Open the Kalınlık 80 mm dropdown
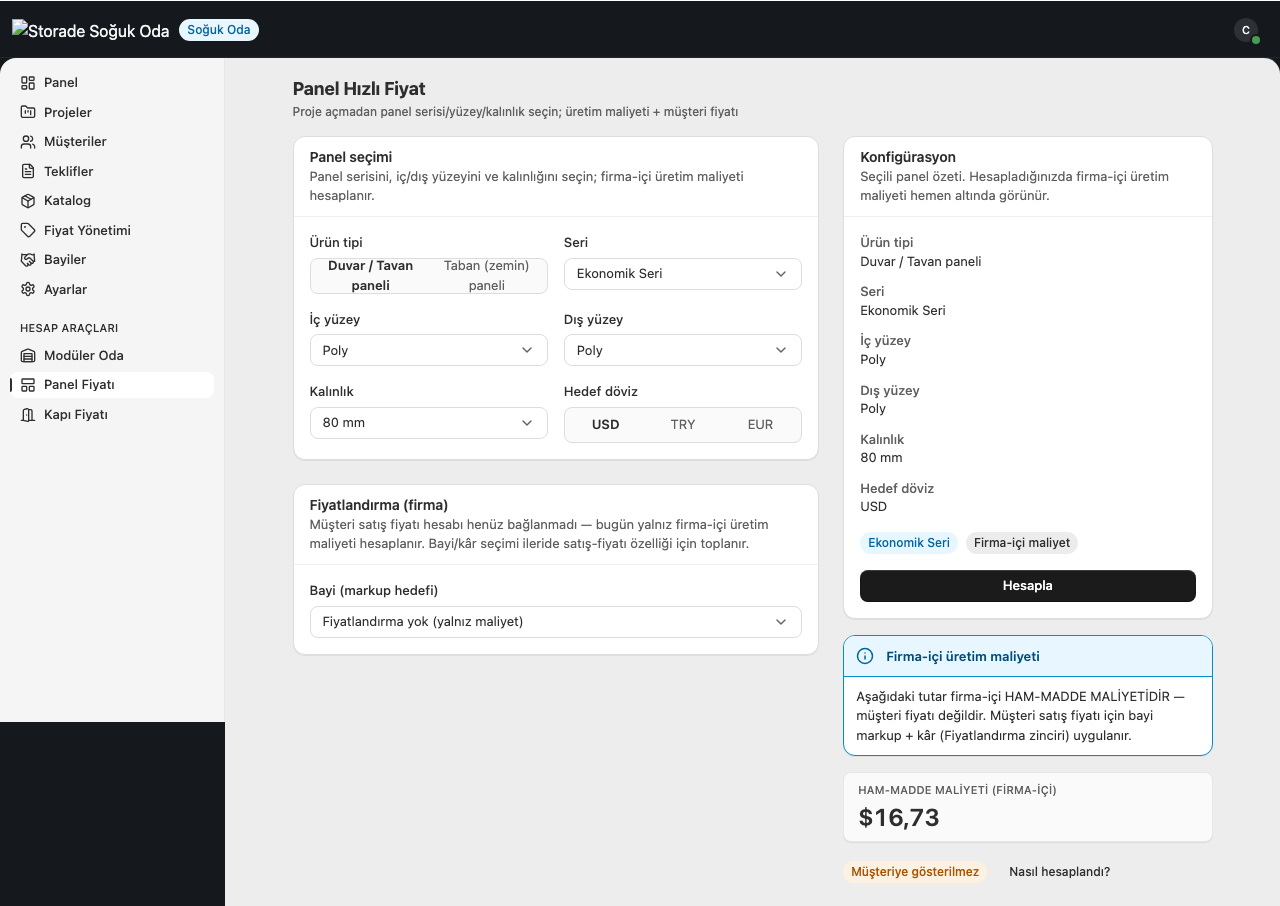The width and height of the screenshot is (1280, 906). point(429,423)
